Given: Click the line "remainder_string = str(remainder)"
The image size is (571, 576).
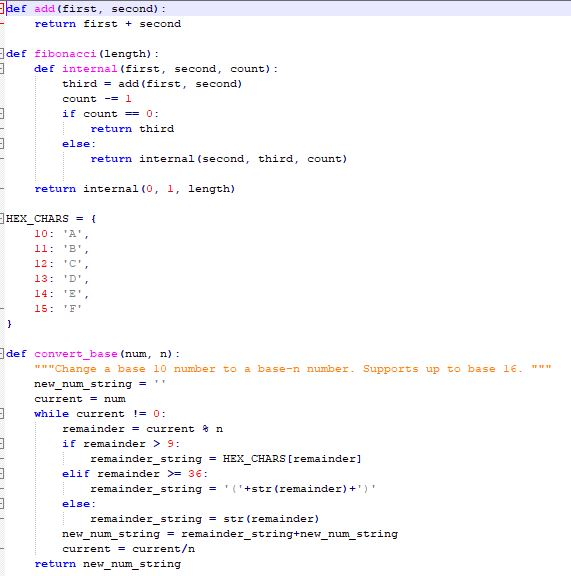Looking at the screenshot, I should 205,519.
